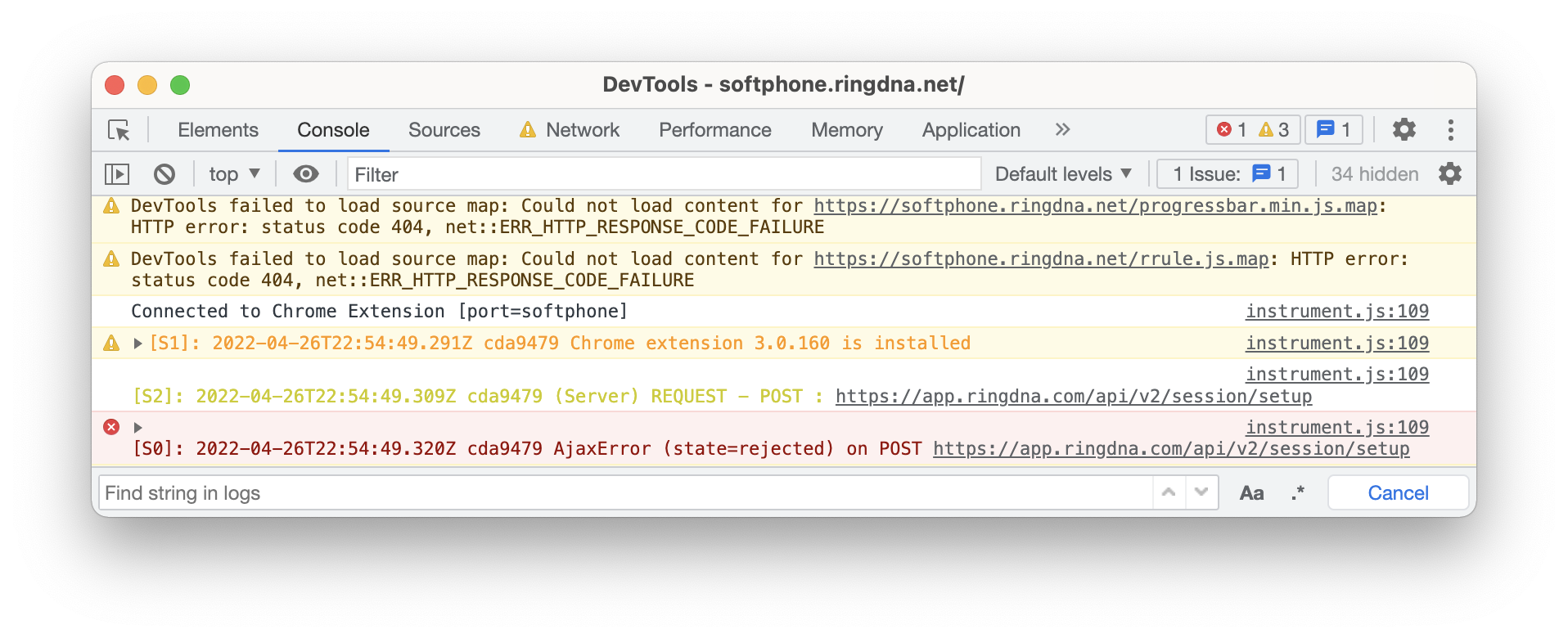Viewport: 1568px width, 638px height.
Task: Toggle match case Aa in search
Action: (x=1251, y=493)
